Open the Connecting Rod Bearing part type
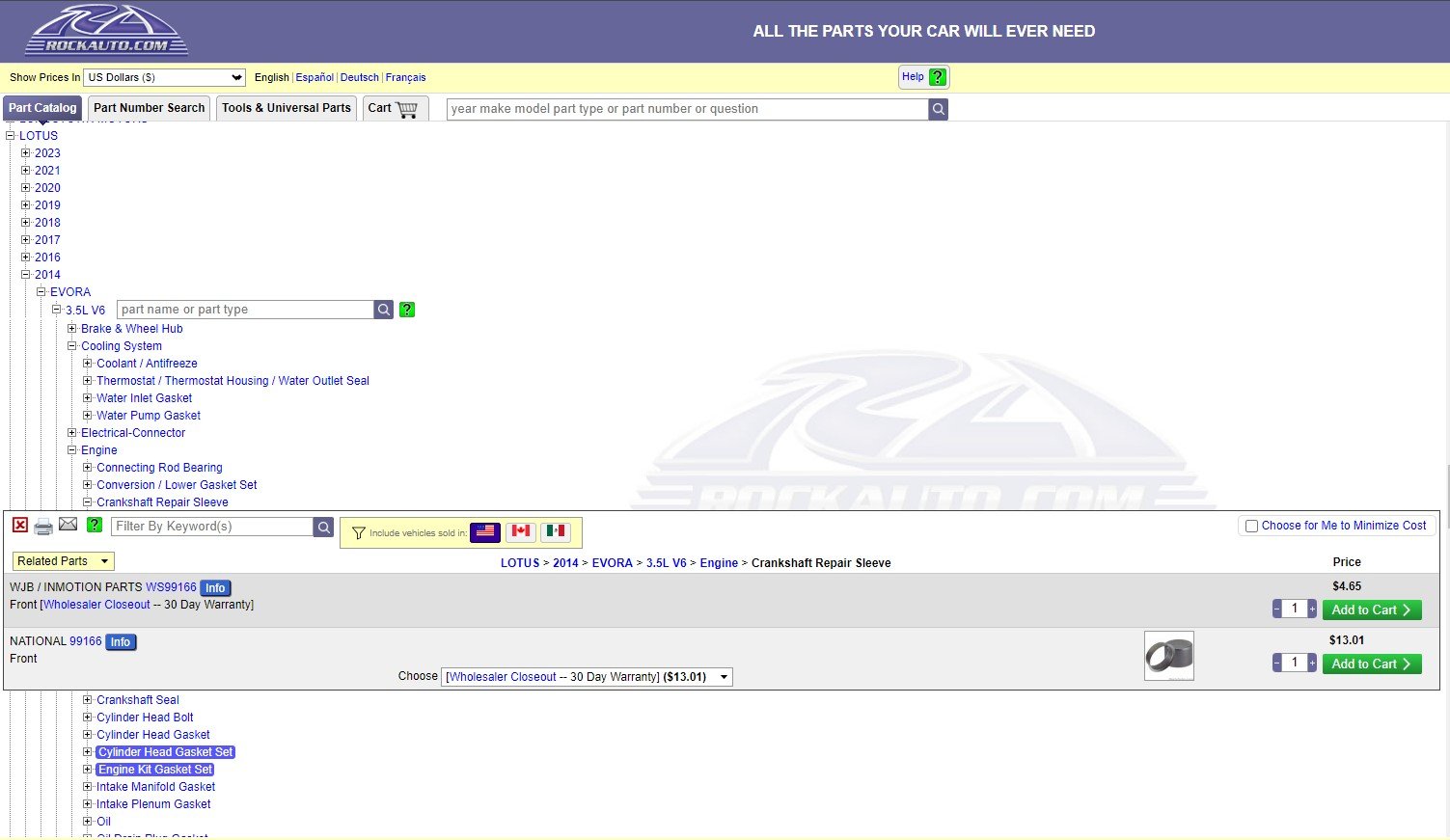The height and width of the screenshot is (840, 1450). 159,468
